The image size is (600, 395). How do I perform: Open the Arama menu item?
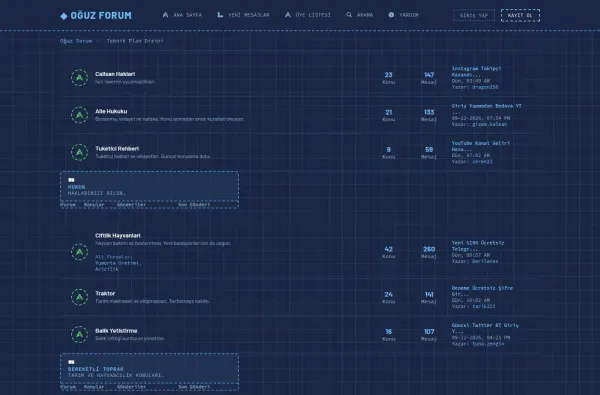360,15
